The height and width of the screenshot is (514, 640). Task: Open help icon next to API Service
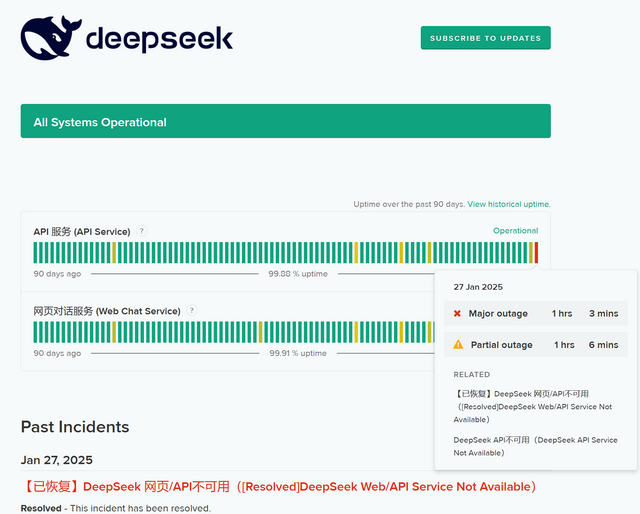click(142, 231)
